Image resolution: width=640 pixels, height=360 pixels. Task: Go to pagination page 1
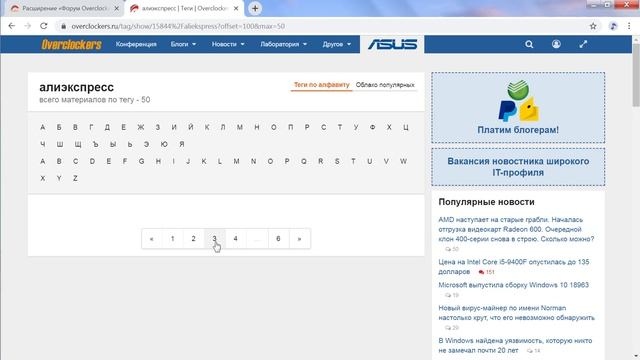click(x=173, y=239)
